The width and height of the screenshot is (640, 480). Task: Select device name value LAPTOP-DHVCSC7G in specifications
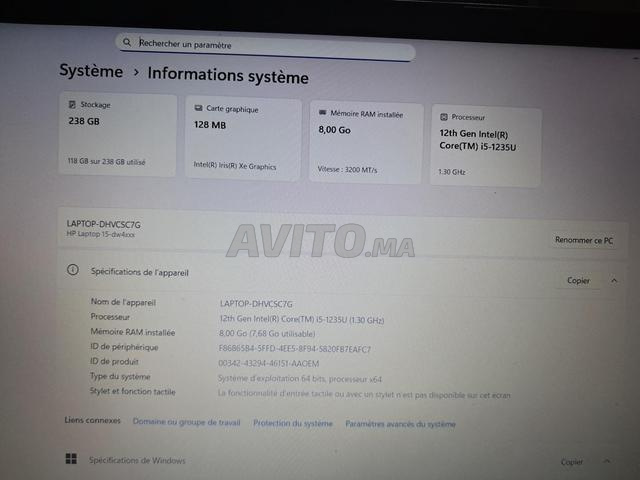coord(256,304)
